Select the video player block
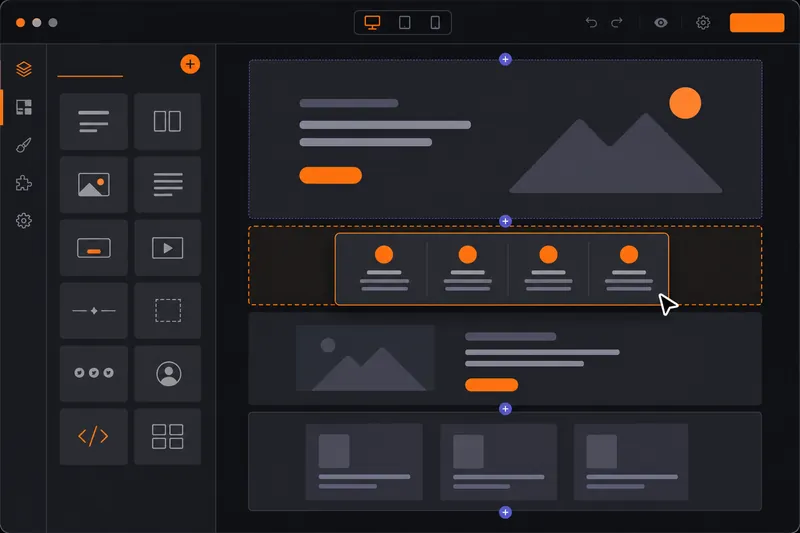 point(167,248)
